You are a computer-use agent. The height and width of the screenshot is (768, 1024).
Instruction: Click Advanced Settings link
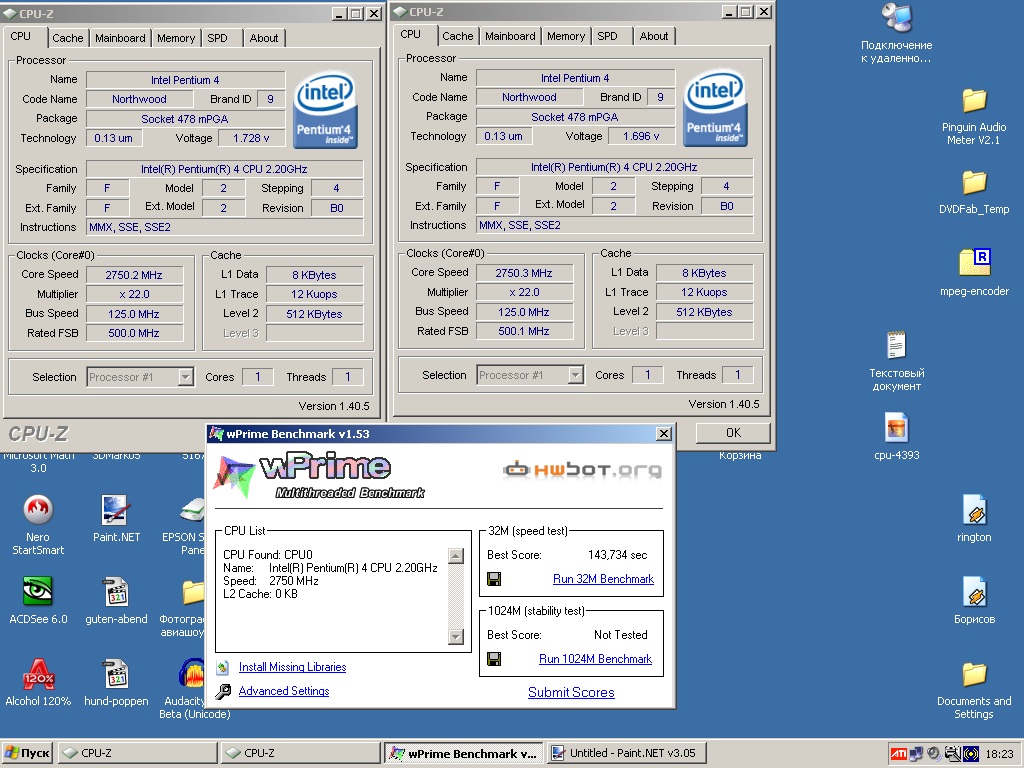pos(284,691)
